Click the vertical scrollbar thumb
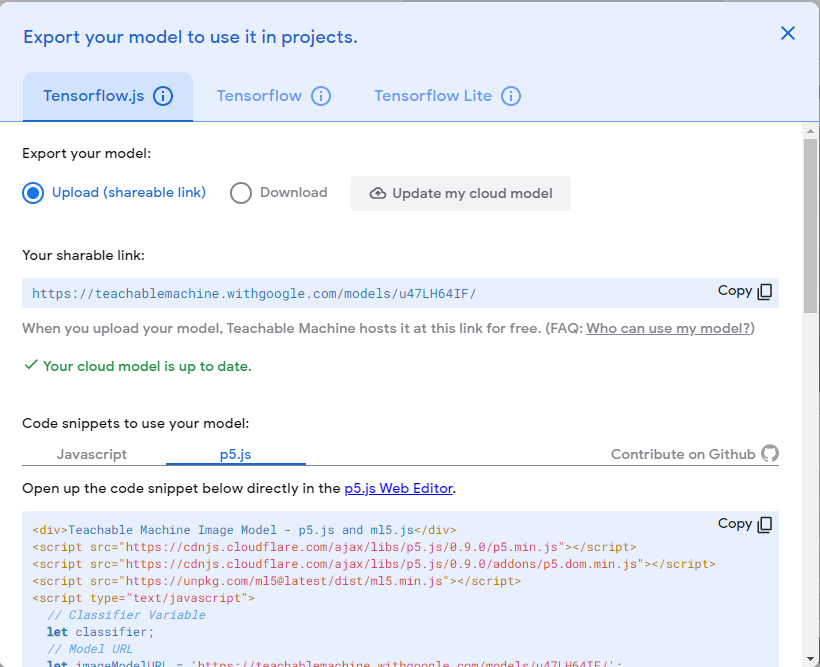 [810, 226]
